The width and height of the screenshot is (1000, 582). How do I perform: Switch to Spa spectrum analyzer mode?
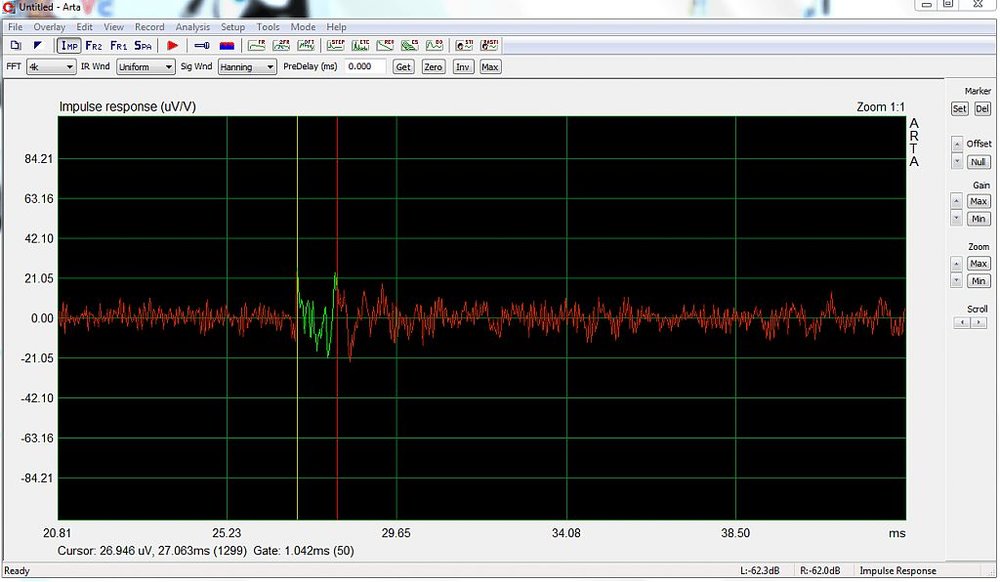(143, 45)
